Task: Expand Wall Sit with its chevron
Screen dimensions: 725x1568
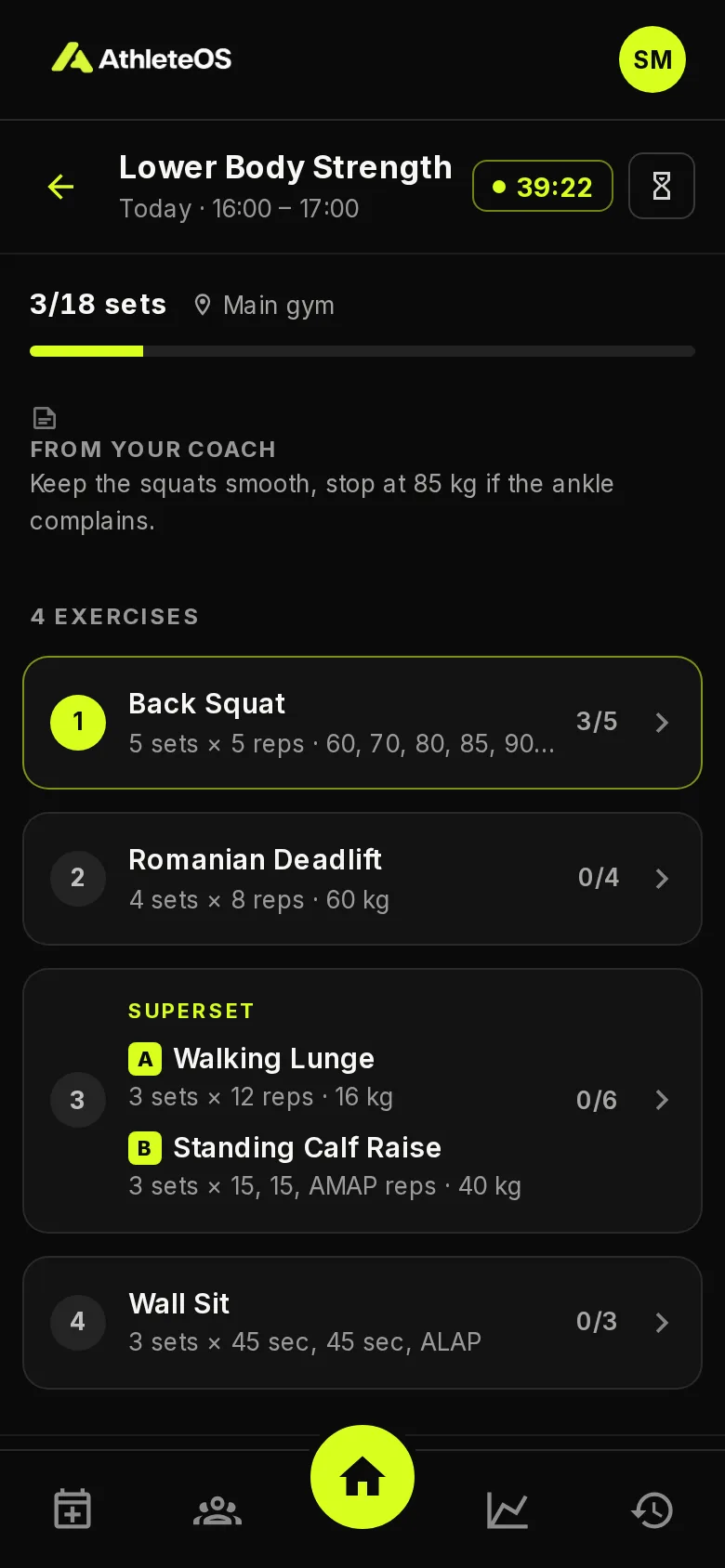Action: point(662,1322)
